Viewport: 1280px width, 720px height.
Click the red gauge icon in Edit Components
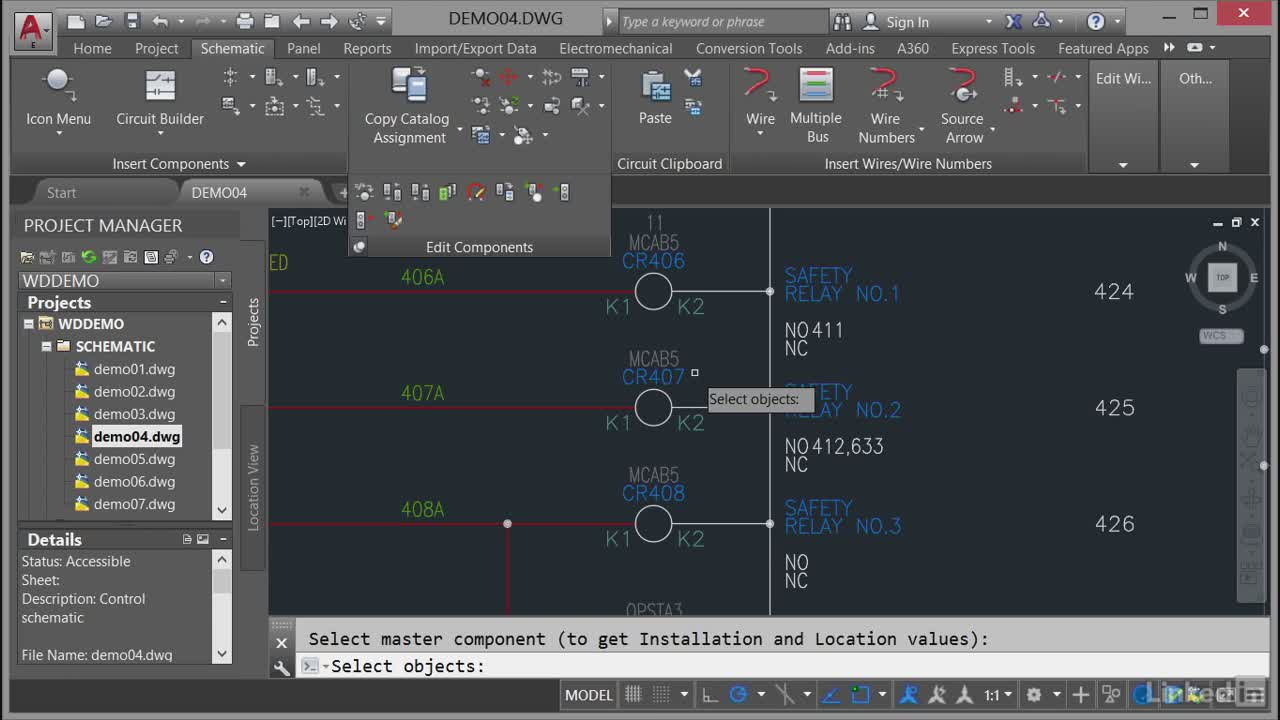[476, 192]
